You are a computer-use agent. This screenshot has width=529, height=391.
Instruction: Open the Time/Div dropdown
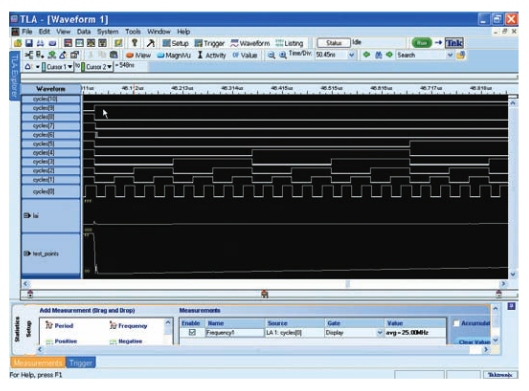352,55
